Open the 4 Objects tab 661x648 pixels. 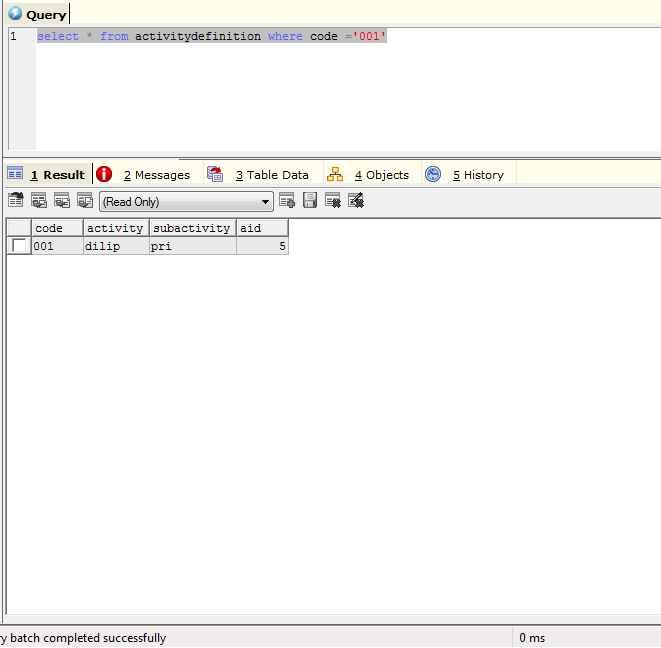[x=373, y=175]
